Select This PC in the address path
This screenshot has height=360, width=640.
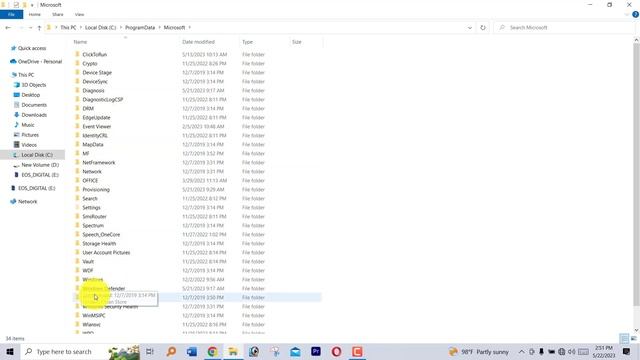[x=68, y=28]
